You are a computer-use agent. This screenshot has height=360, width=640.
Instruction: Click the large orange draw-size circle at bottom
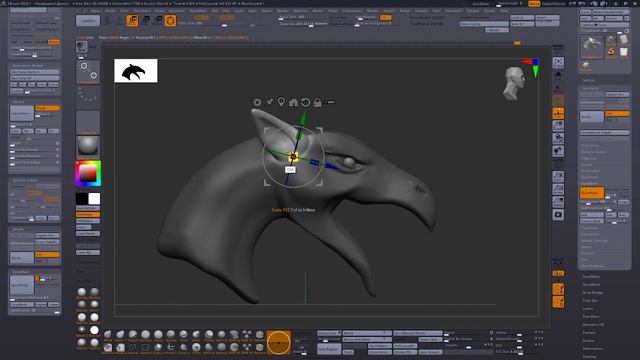click(279, 342)
